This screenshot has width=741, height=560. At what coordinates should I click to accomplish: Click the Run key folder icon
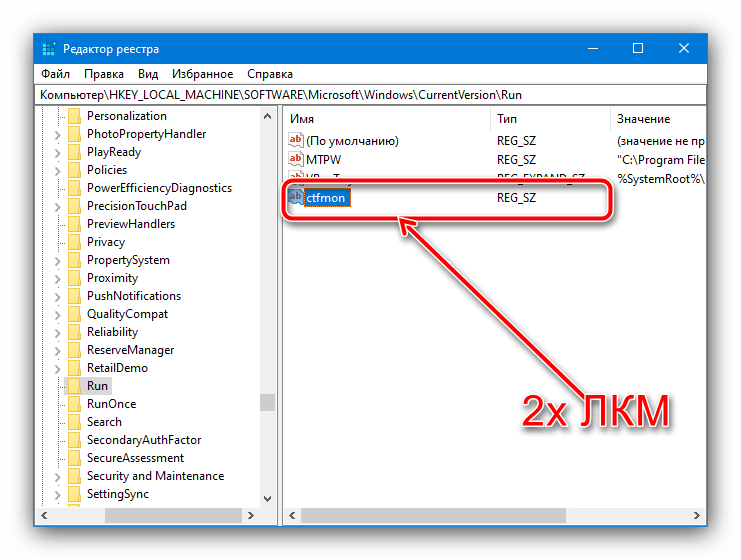click(x=74, y=386)
